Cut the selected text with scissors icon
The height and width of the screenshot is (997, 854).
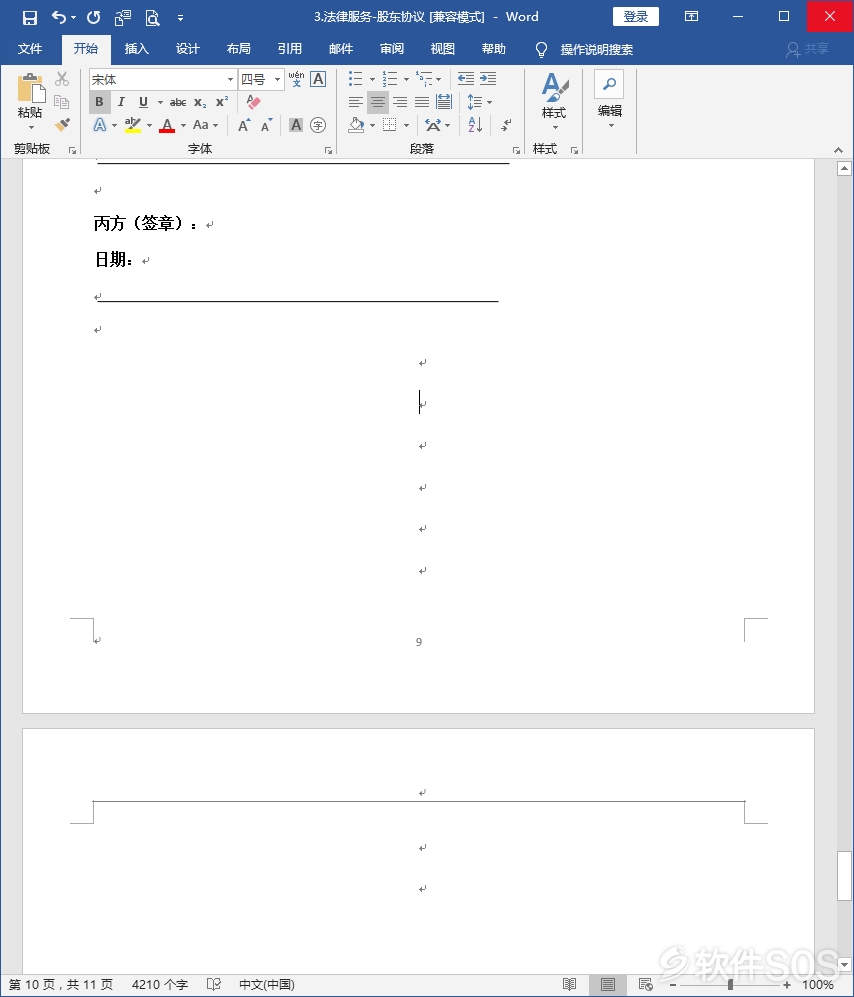[x=62, y=79]
